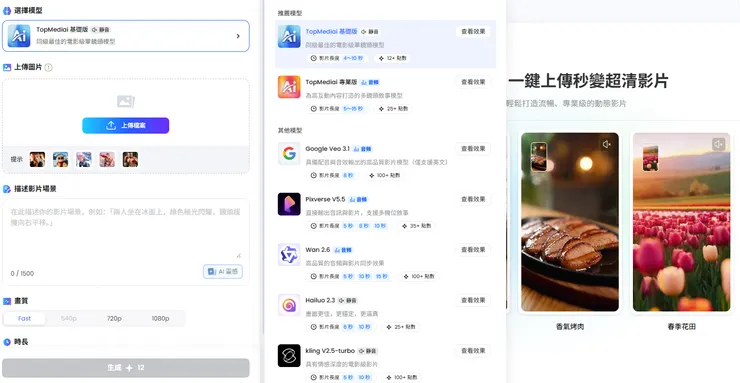View effects for Google Veo 3.1
740x383 pixels.
[x=473, y=149]
